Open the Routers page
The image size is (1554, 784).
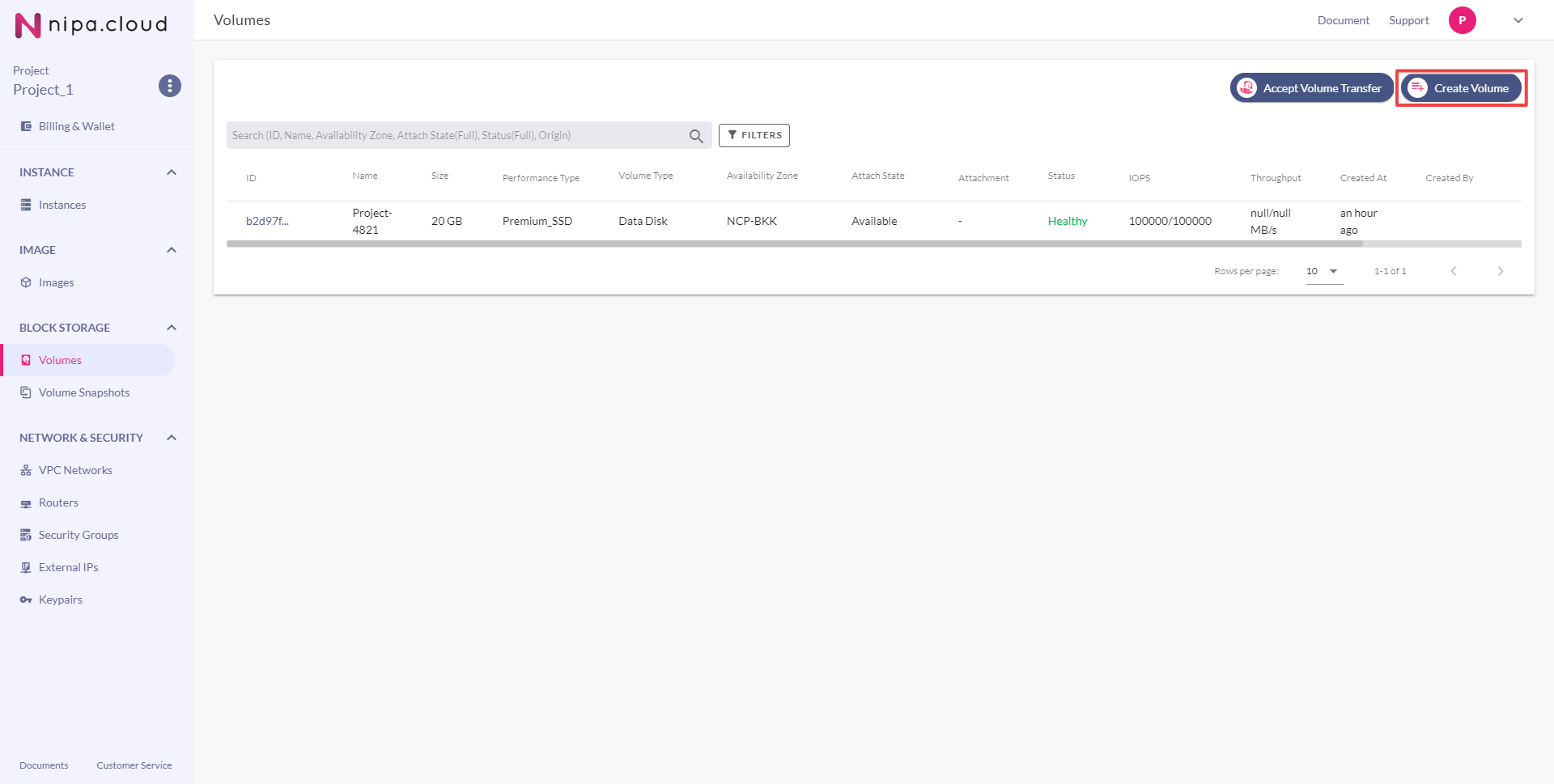pos(58,502)
